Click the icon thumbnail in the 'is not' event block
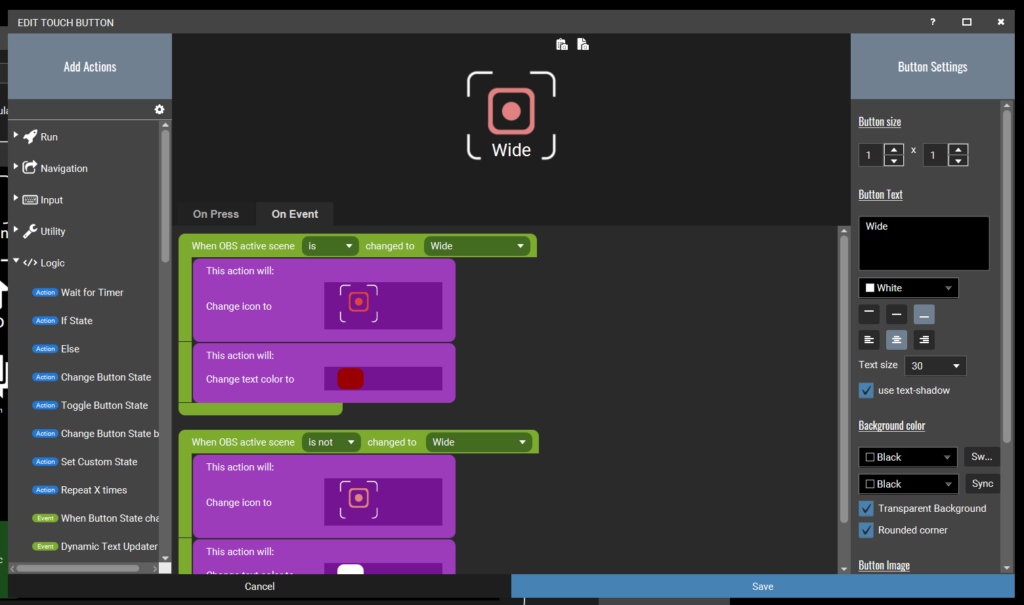The width and height of the screenshot is (1024, 605). point(359,500)
